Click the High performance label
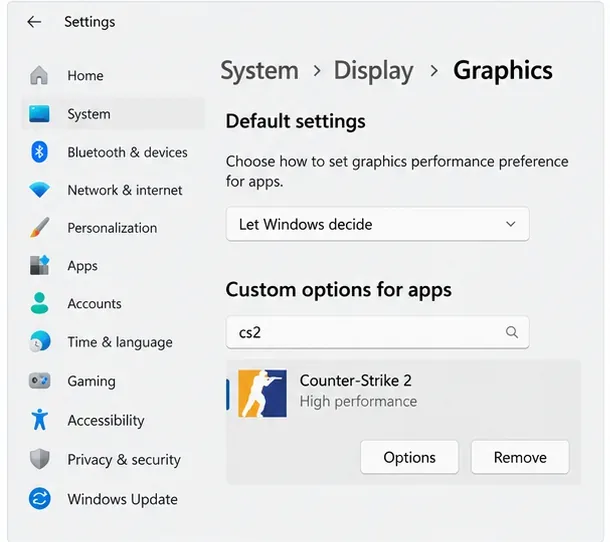The image size is (610, 542). pos(358,401)
